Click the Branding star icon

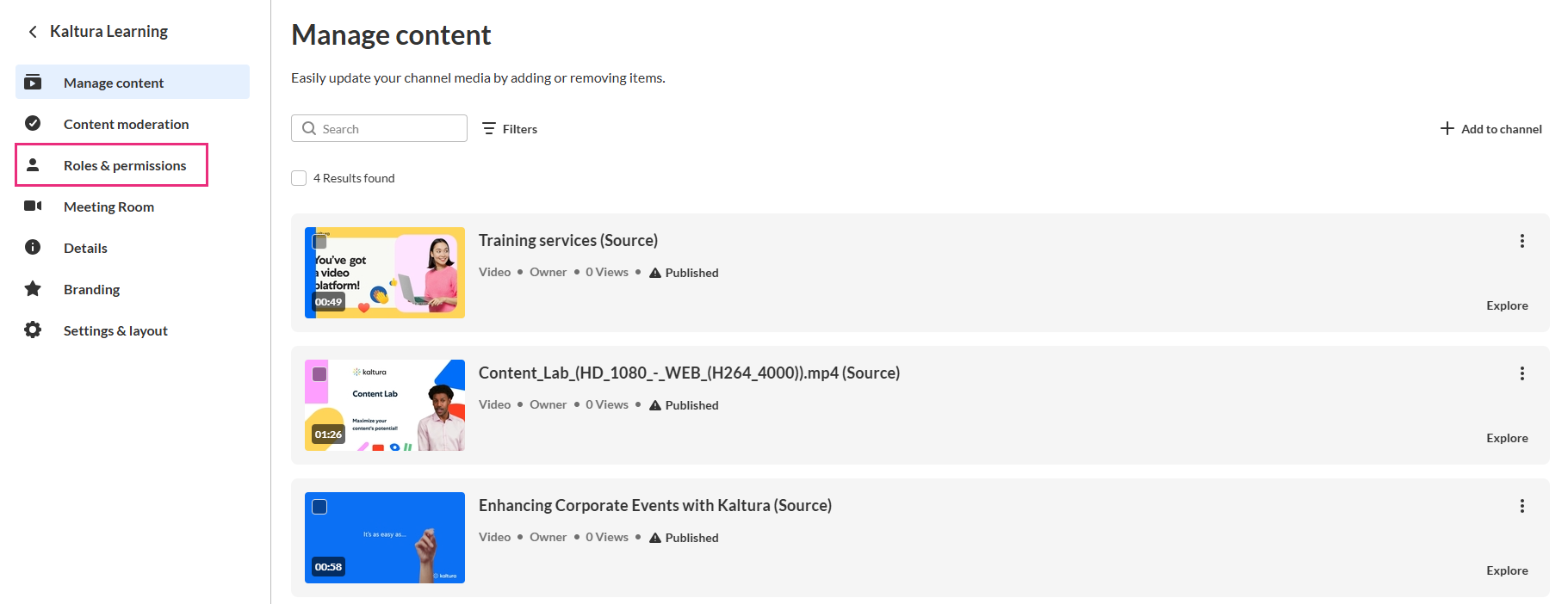coord(33,288)
